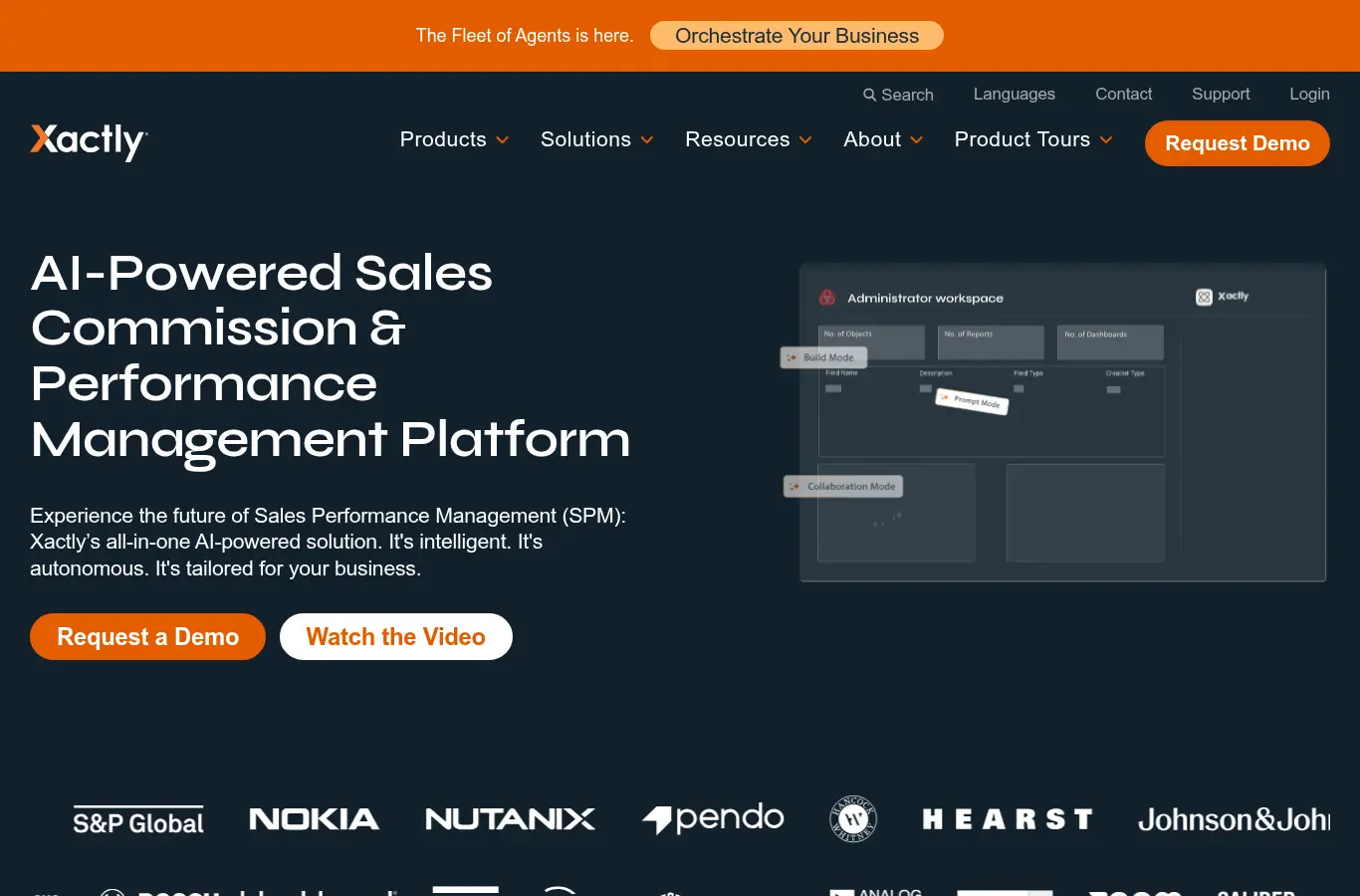Open the Support link
This screenshot has width=1360, height=896.
point(1221,94)
